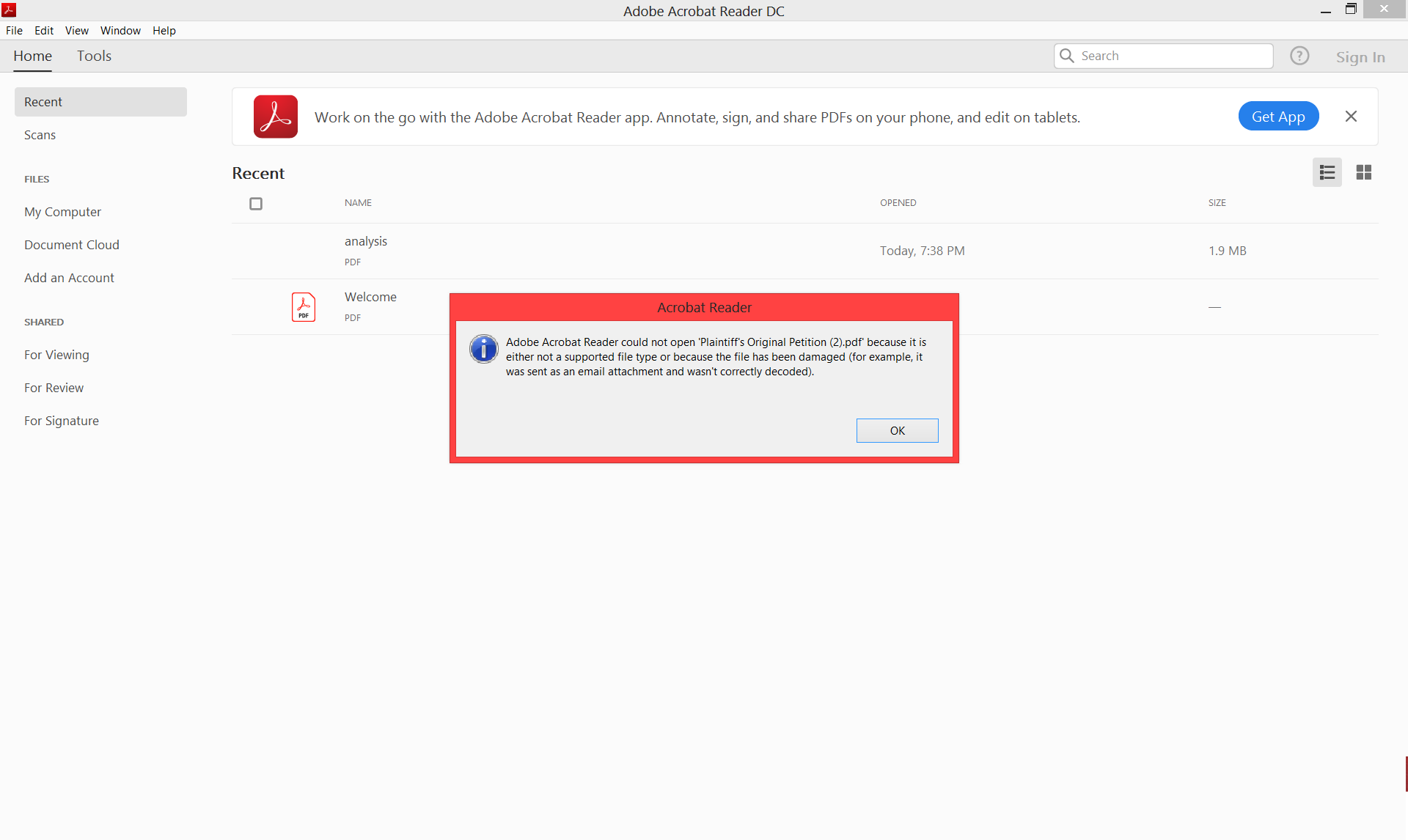Select the analysis PDF row
Screen dimensions: 1408x840
[x=804, y=251]
